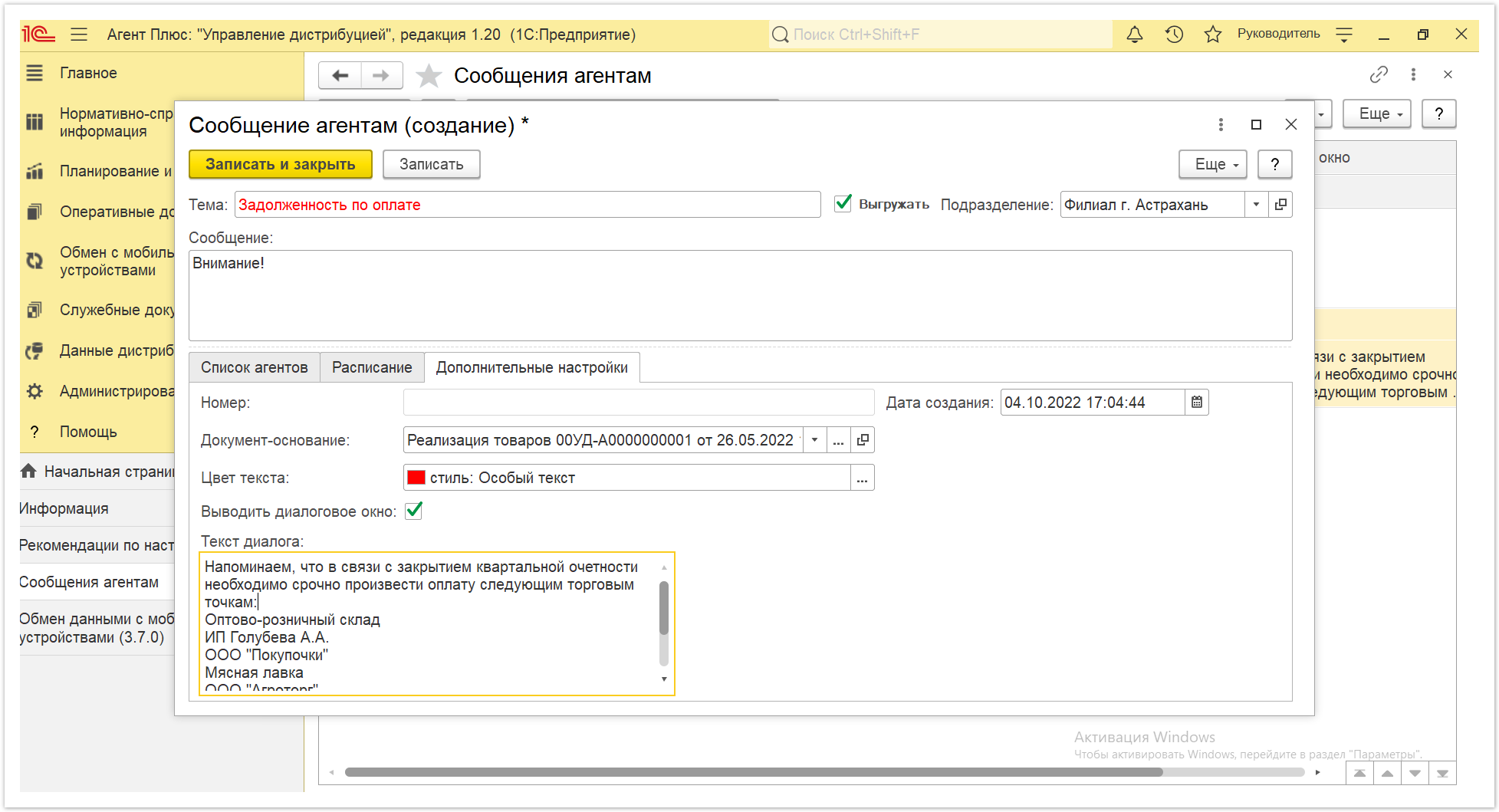1499x812 pixels.
Task: Jump to list end with bottom arrow icon
Action: (x=1442, y=773)
